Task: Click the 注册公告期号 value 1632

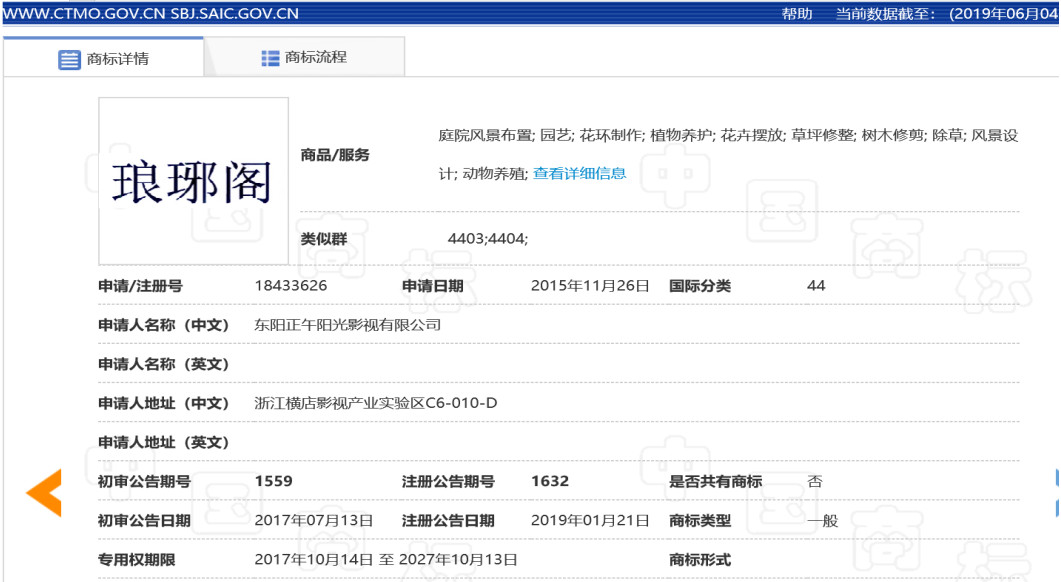Action: click(x=551, y=481)
